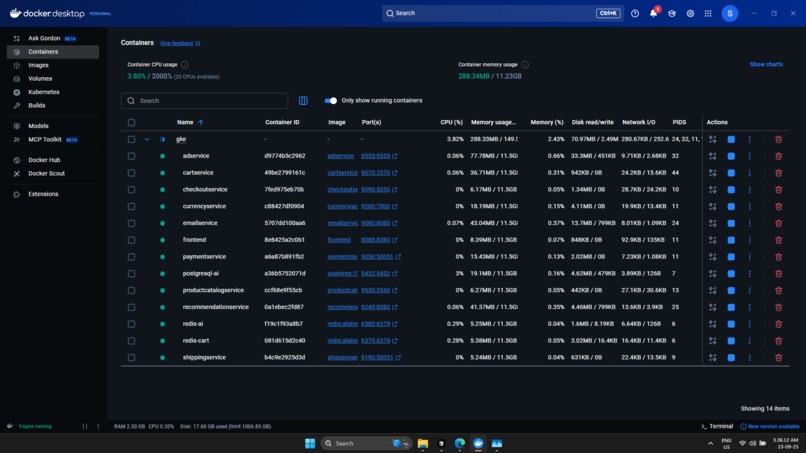Sort by CPU (%) column header
Screen dimensions: 806x453
[x=451, y=122]
